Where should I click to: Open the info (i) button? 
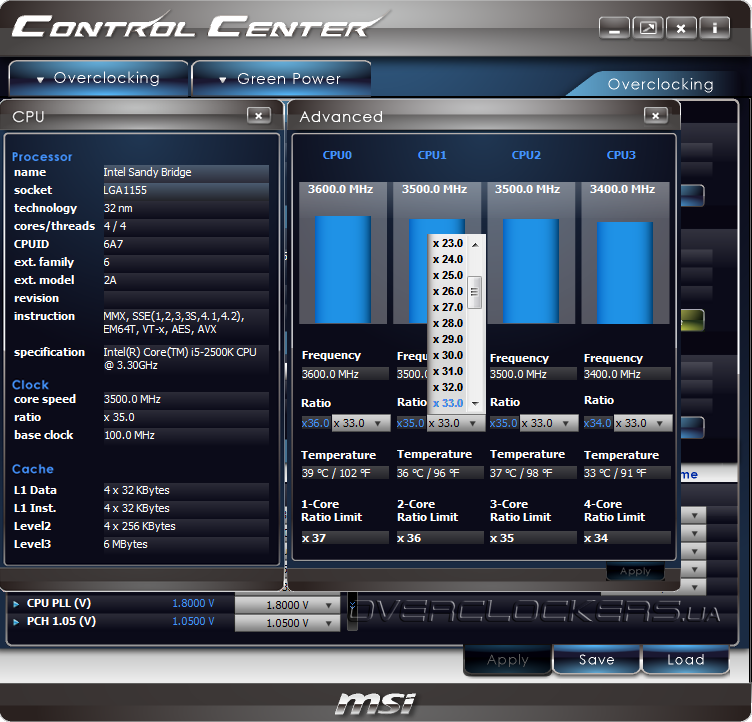point(714,29)
